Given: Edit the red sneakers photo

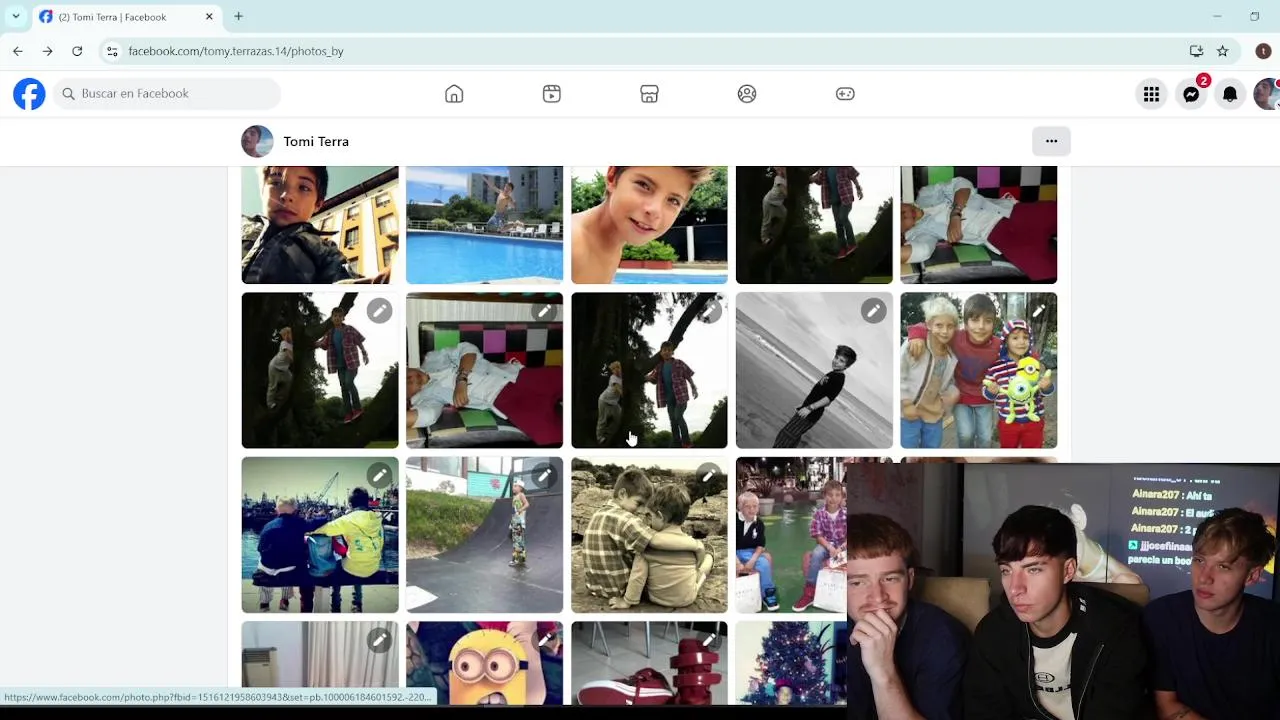Looking at the screenshot, I should [x=708, y=640].
